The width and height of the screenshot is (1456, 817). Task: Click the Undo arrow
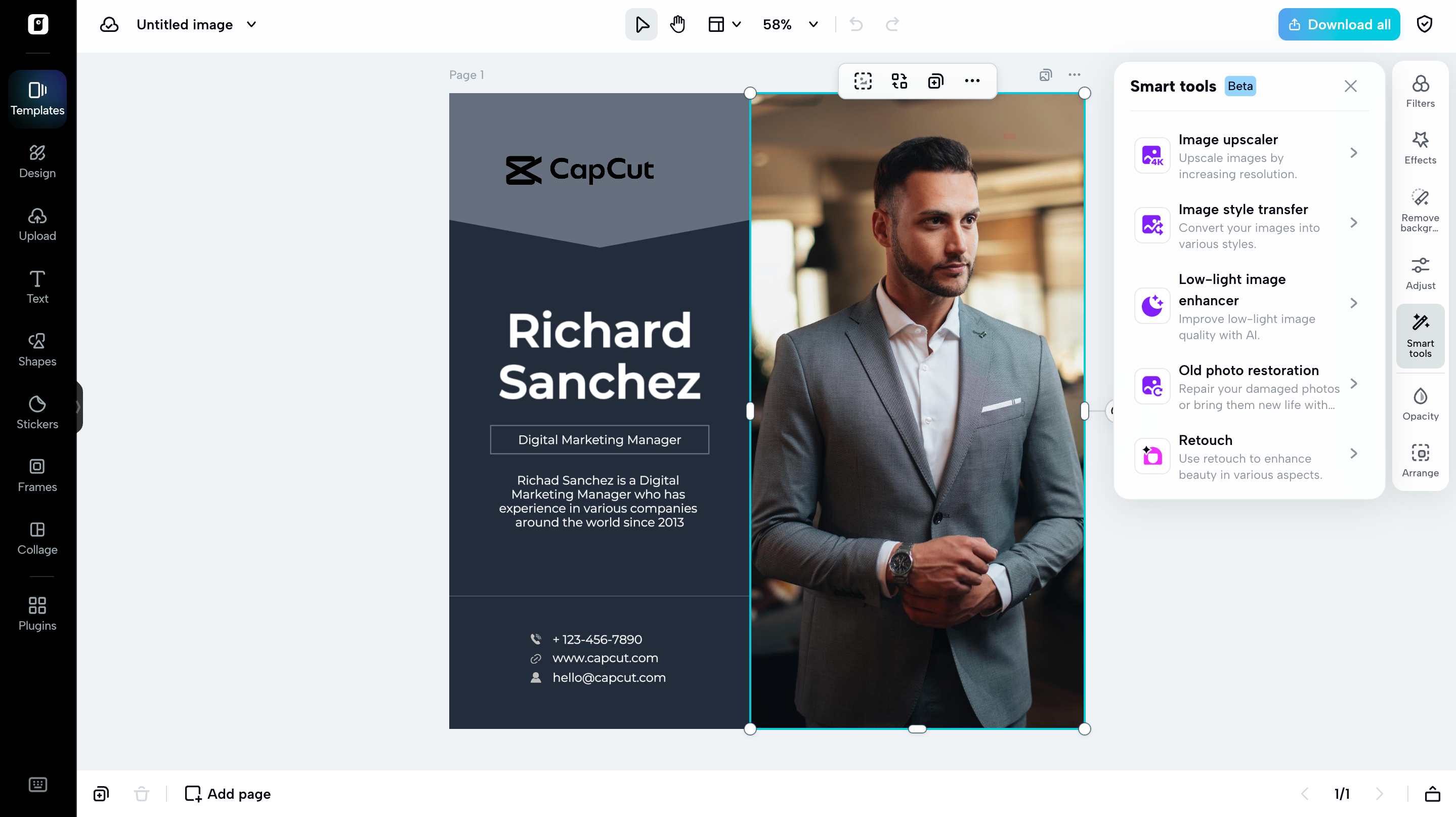[x=855, y=24]
